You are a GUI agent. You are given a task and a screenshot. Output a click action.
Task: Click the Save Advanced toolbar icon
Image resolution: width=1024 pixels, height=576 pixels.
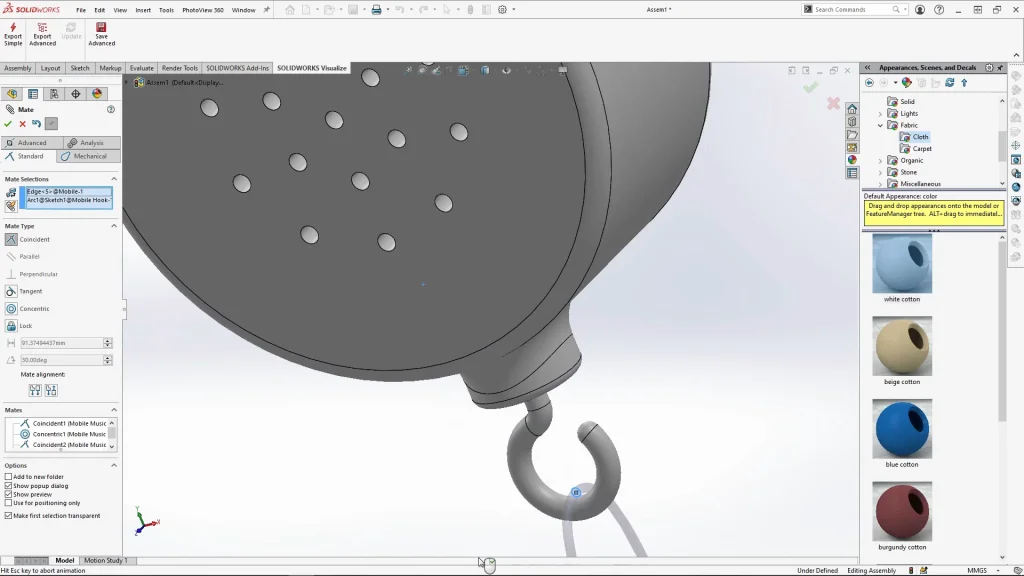101,33
